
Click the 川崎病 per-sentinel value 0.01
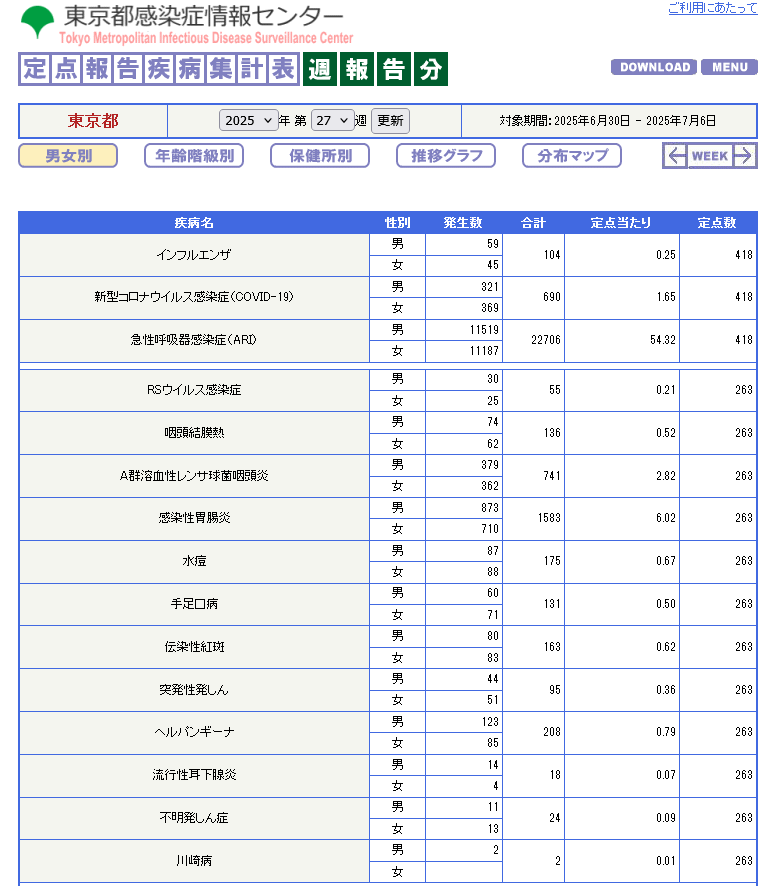[665, 861]
